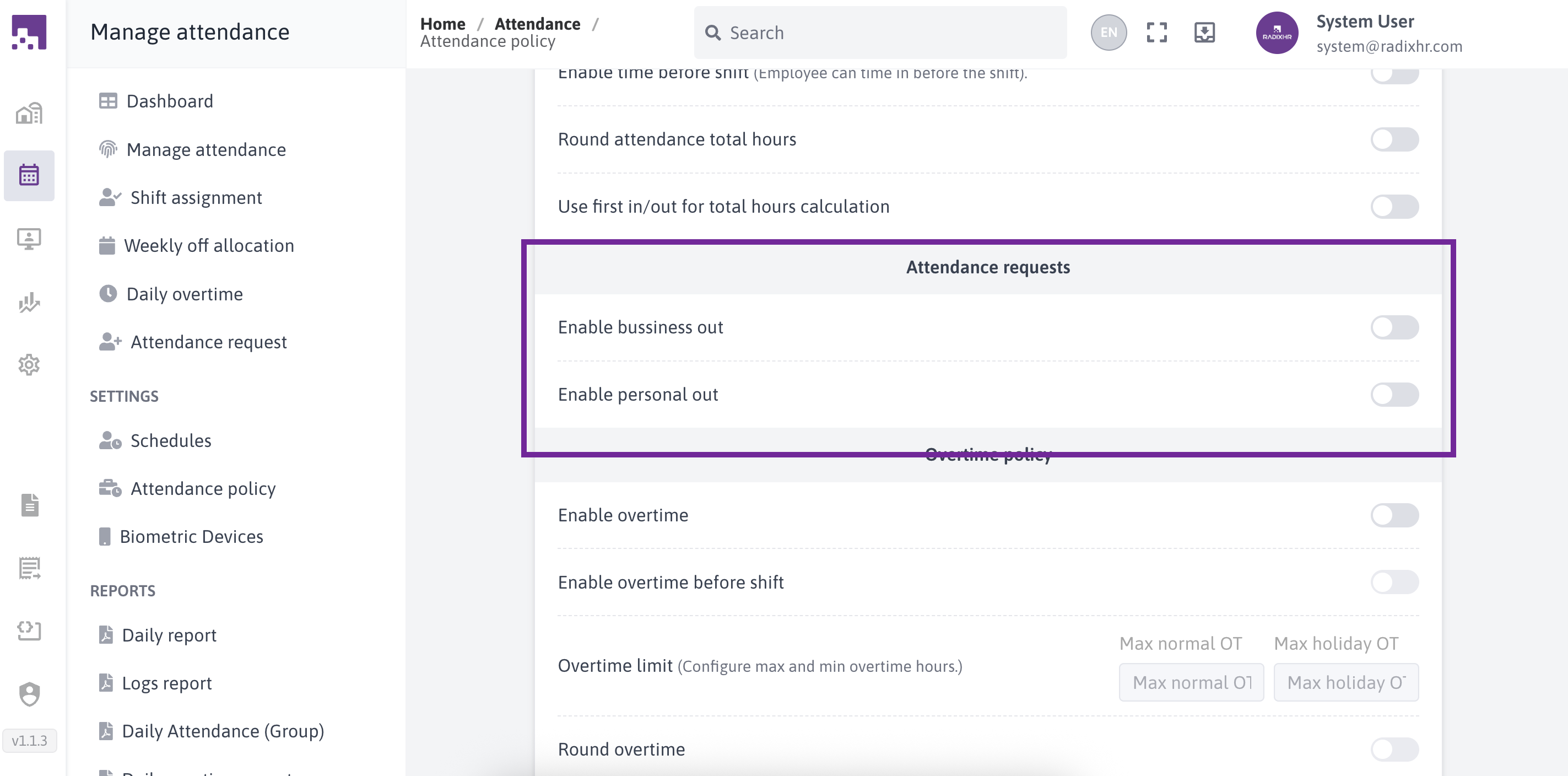The height and width of the screenshot is (776, 1568).
Task: Click the download/install icon in header
Action: 1204,33
